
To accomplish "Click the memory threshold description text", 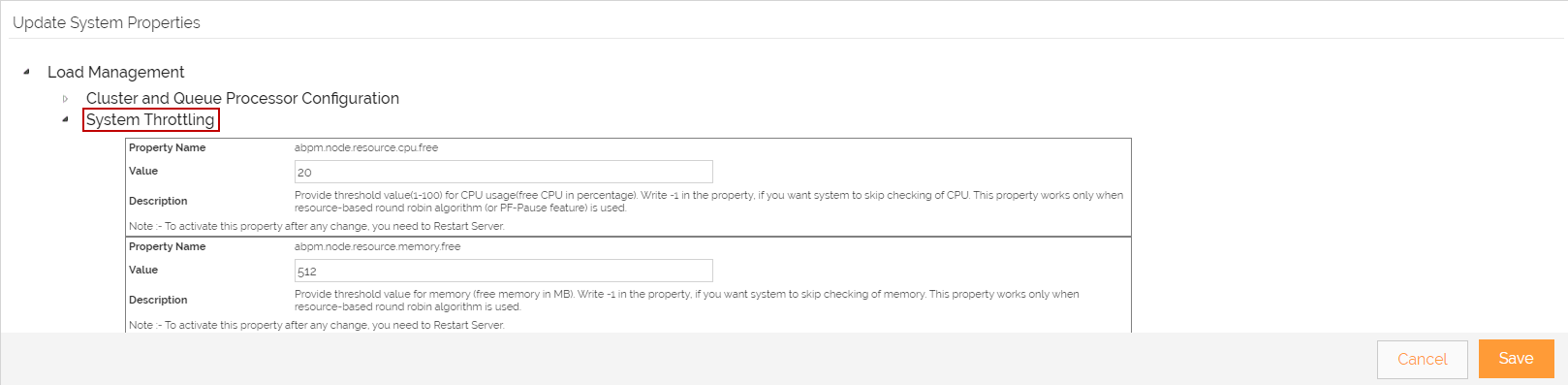I will 687,300.
